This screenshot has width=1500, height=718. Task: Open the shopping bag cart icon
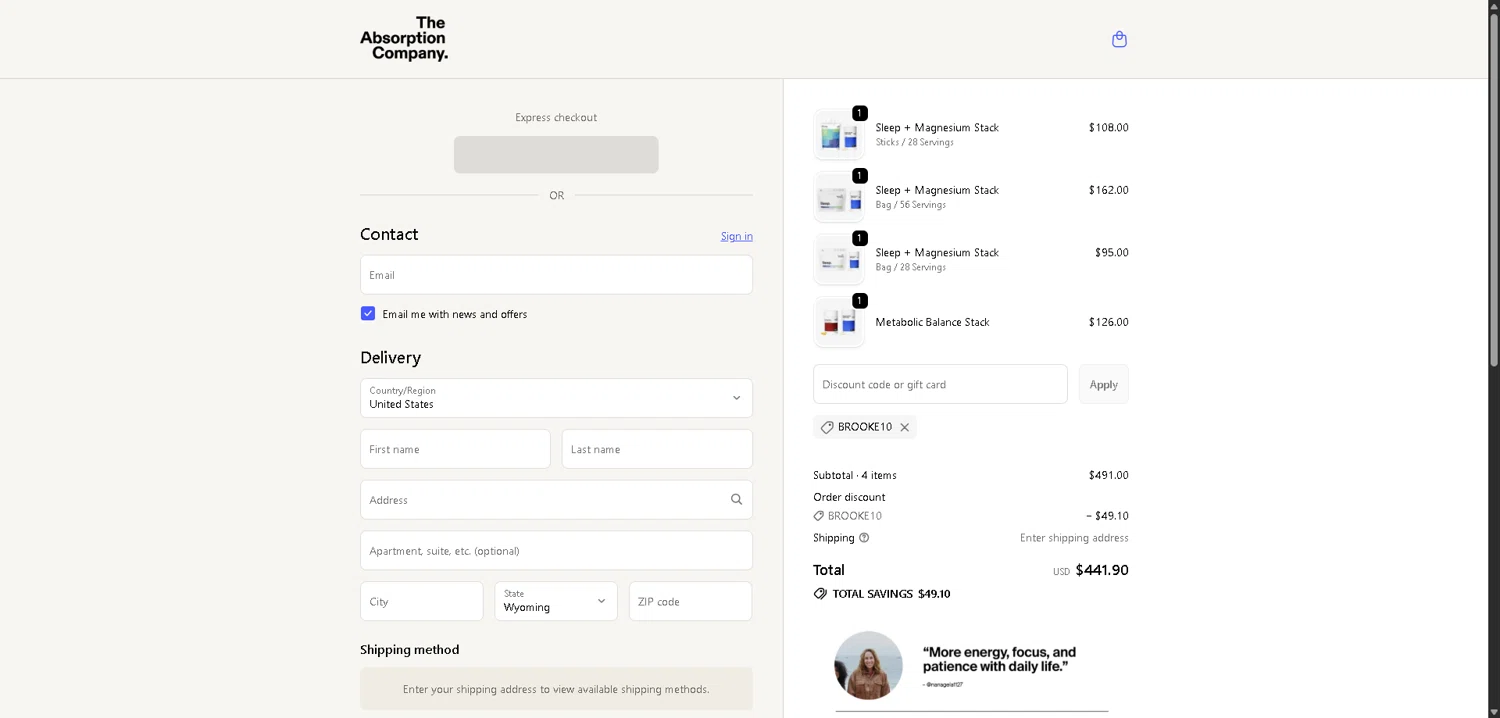(x=1119, y=39)
